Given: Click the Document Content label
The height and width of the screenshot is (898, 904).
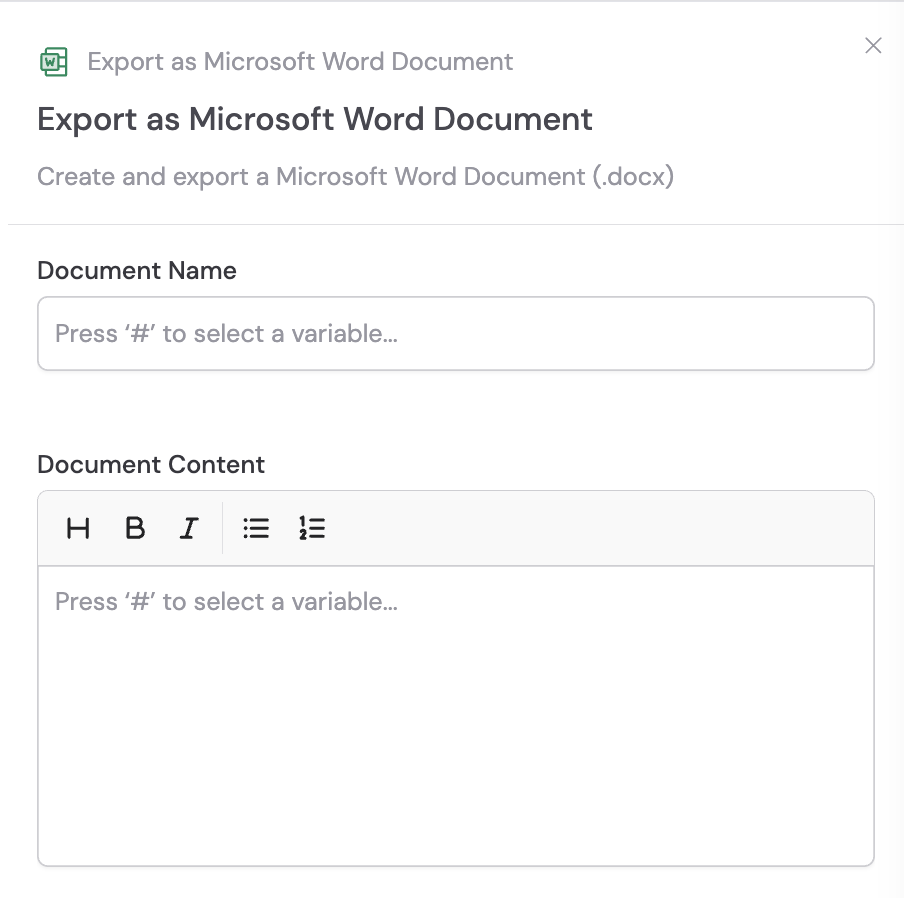Looking at the screenshot, I should tap(151, 464).
